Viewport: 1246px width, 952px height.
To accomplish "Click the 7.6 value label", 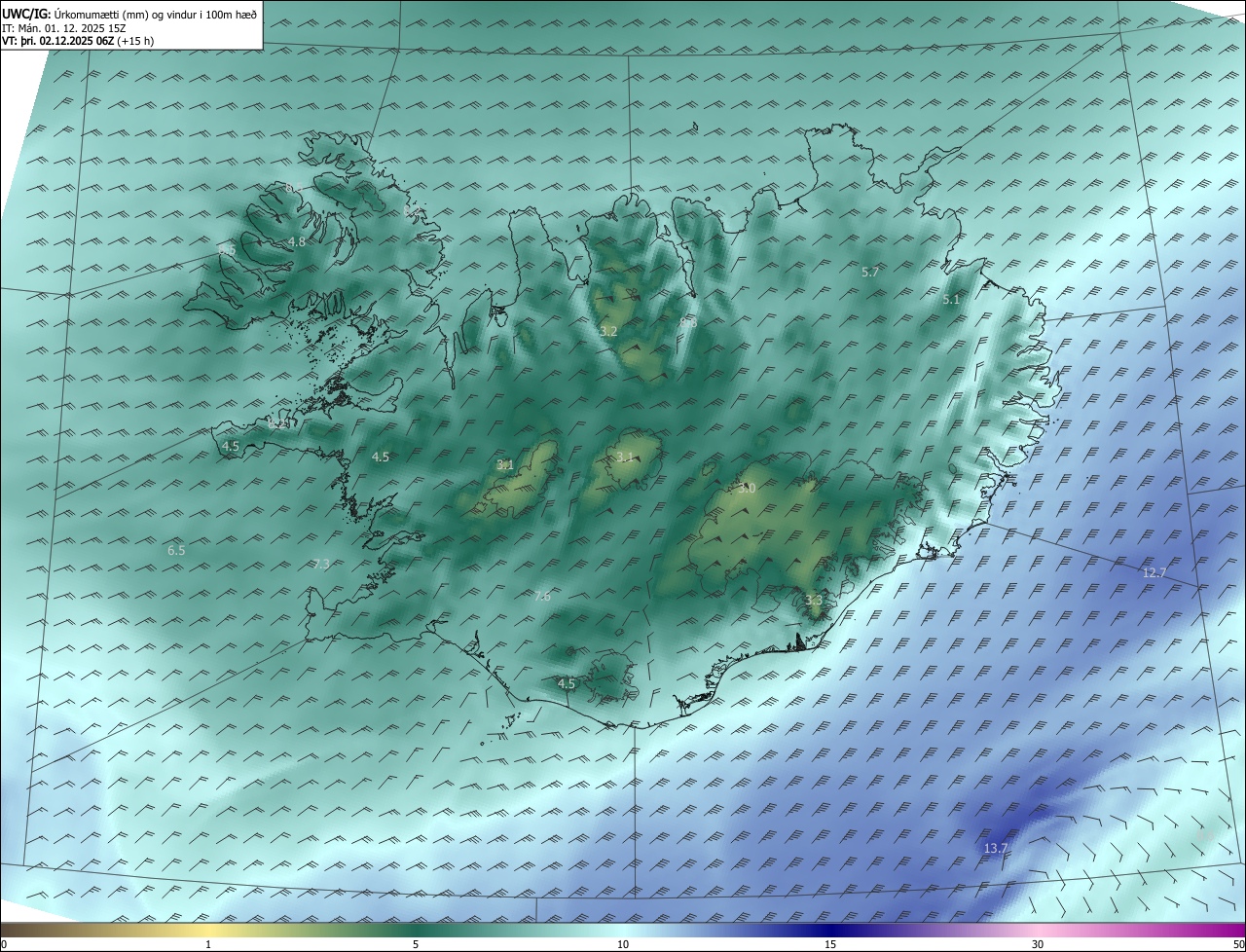I will (542, 597).
